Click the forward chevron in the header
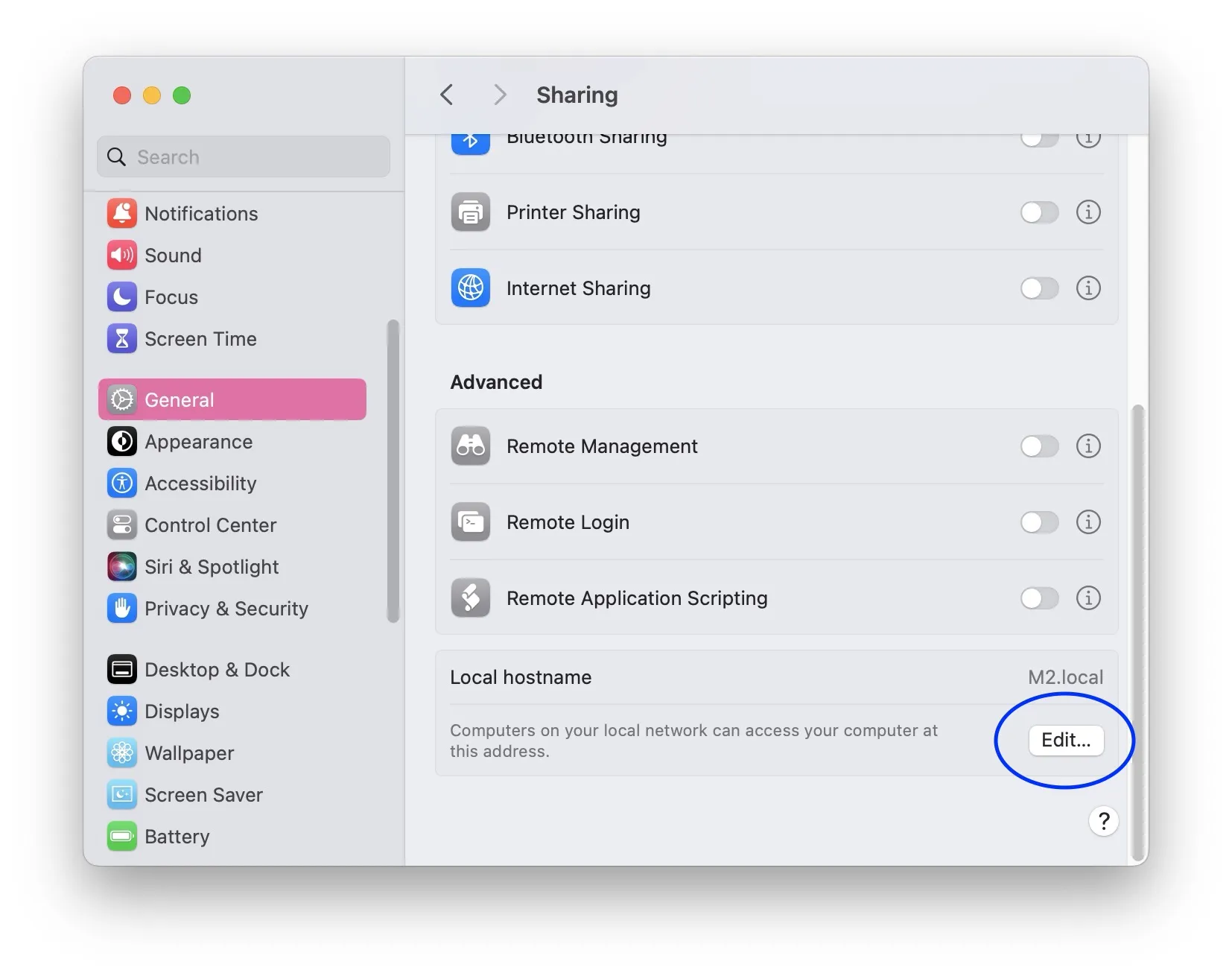1232x976 pixels. [500, 95]
